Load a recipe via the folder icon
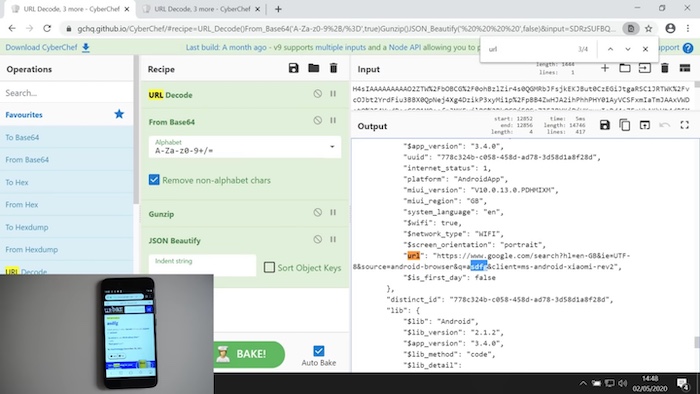The width and height of the screenshot is (700, 394). 313,68
